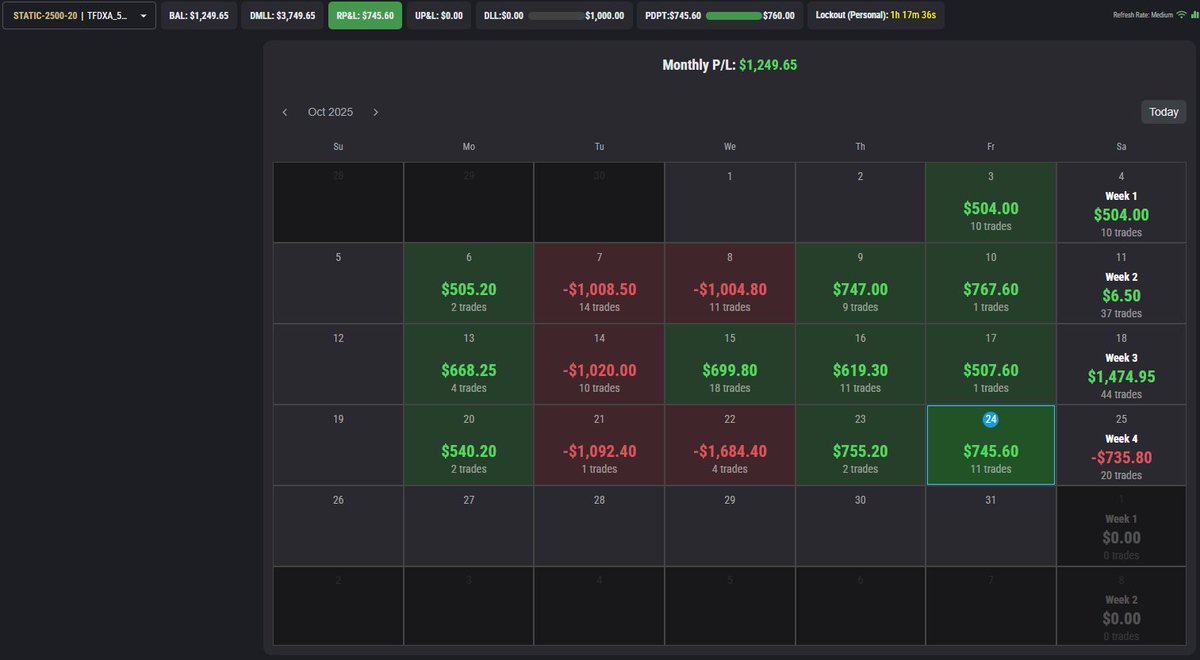Select October 9 with $747.00 profit
The height and width of the screenshot is (660, 1200).
[860, 283]
